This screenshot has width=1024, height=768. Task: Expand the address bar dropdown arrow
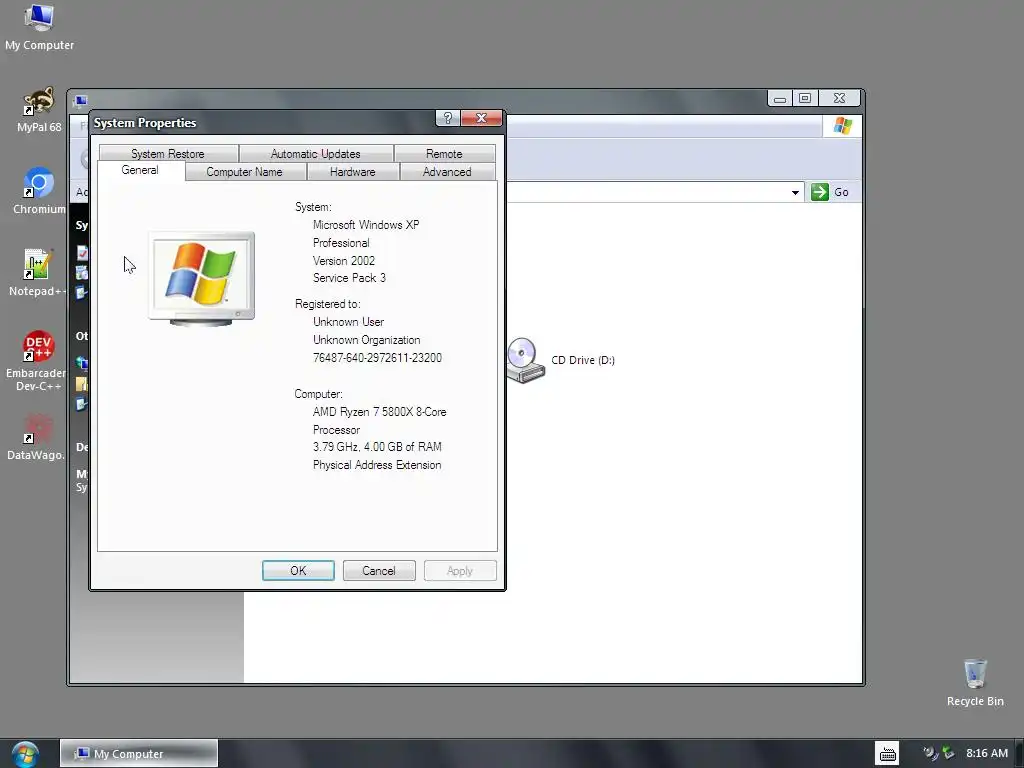tap(795, 192)
